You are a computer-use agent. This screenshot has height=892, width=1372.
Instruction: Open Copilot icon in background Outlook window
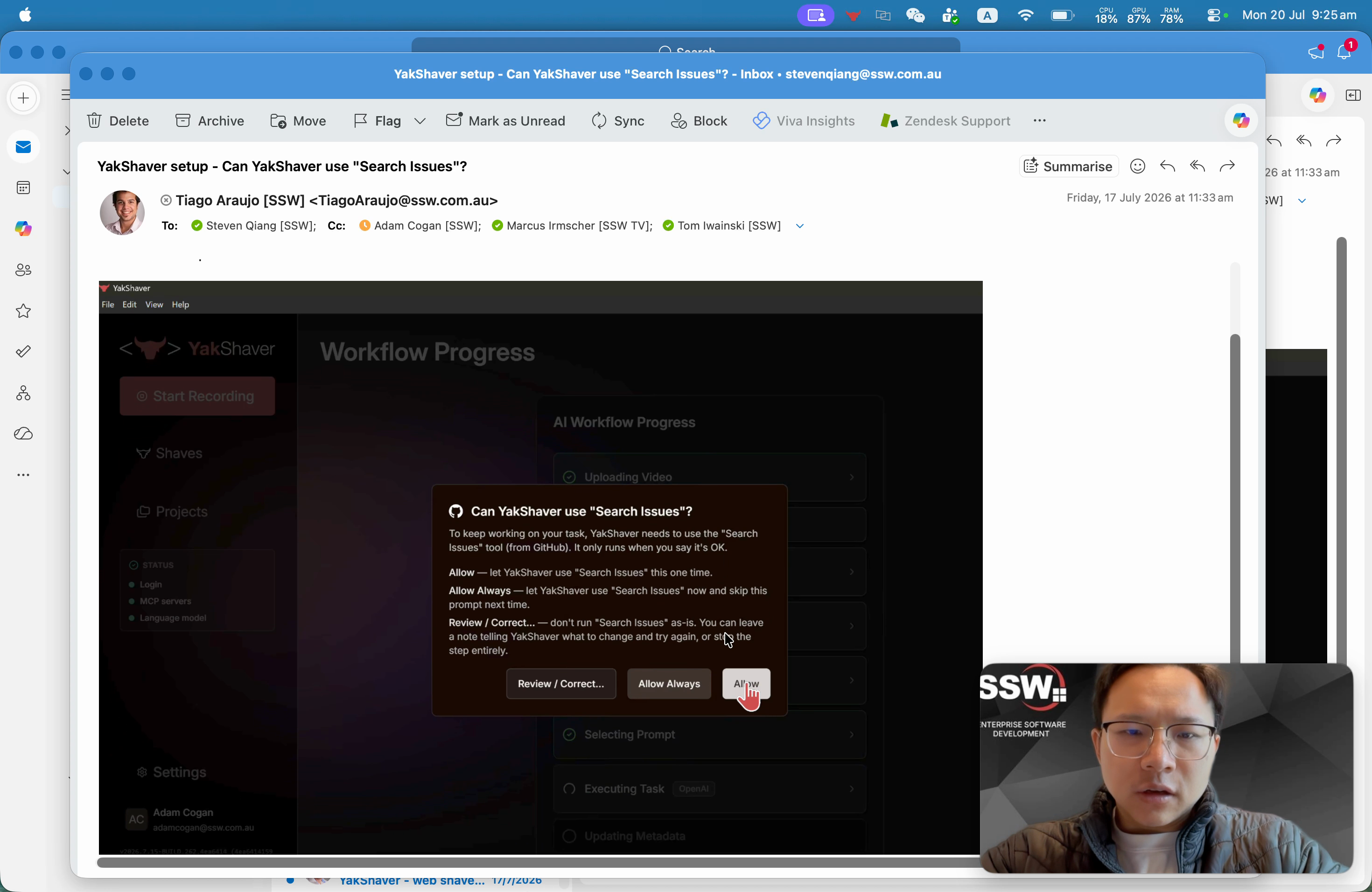1317,96
